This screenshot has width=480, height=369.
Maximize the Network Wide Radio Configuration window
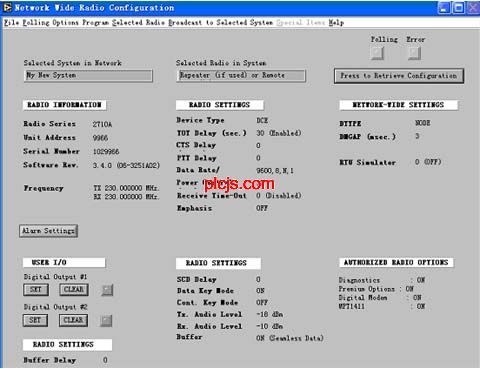(x=459, y=8)
